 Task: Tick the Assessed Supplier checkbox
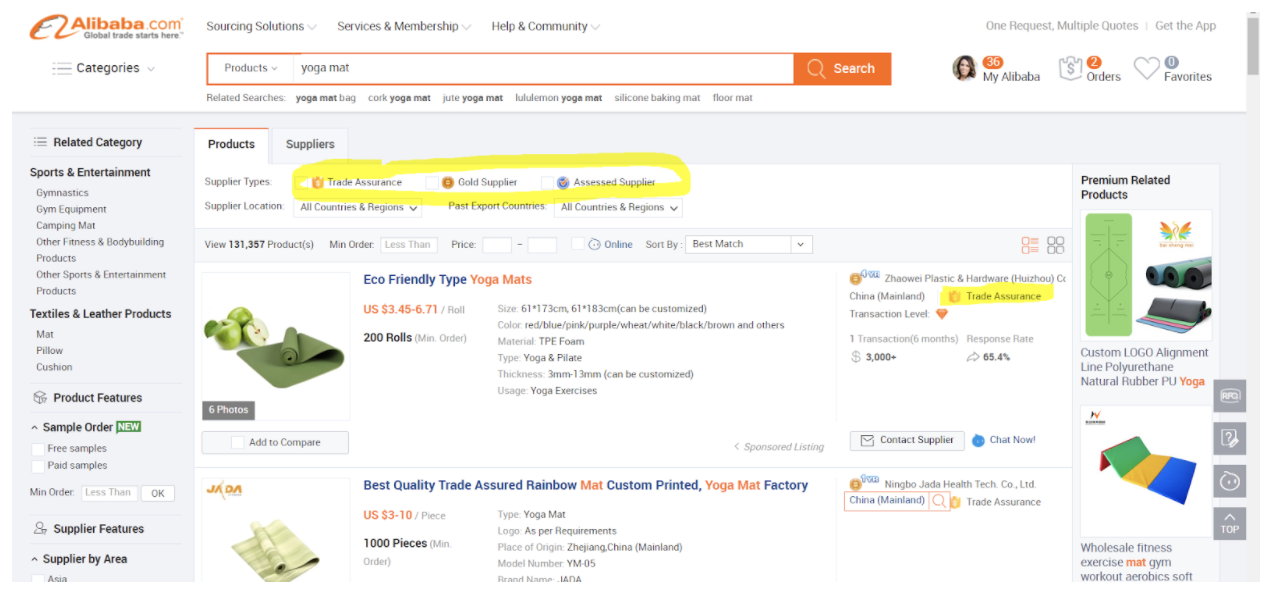[547, 182]
